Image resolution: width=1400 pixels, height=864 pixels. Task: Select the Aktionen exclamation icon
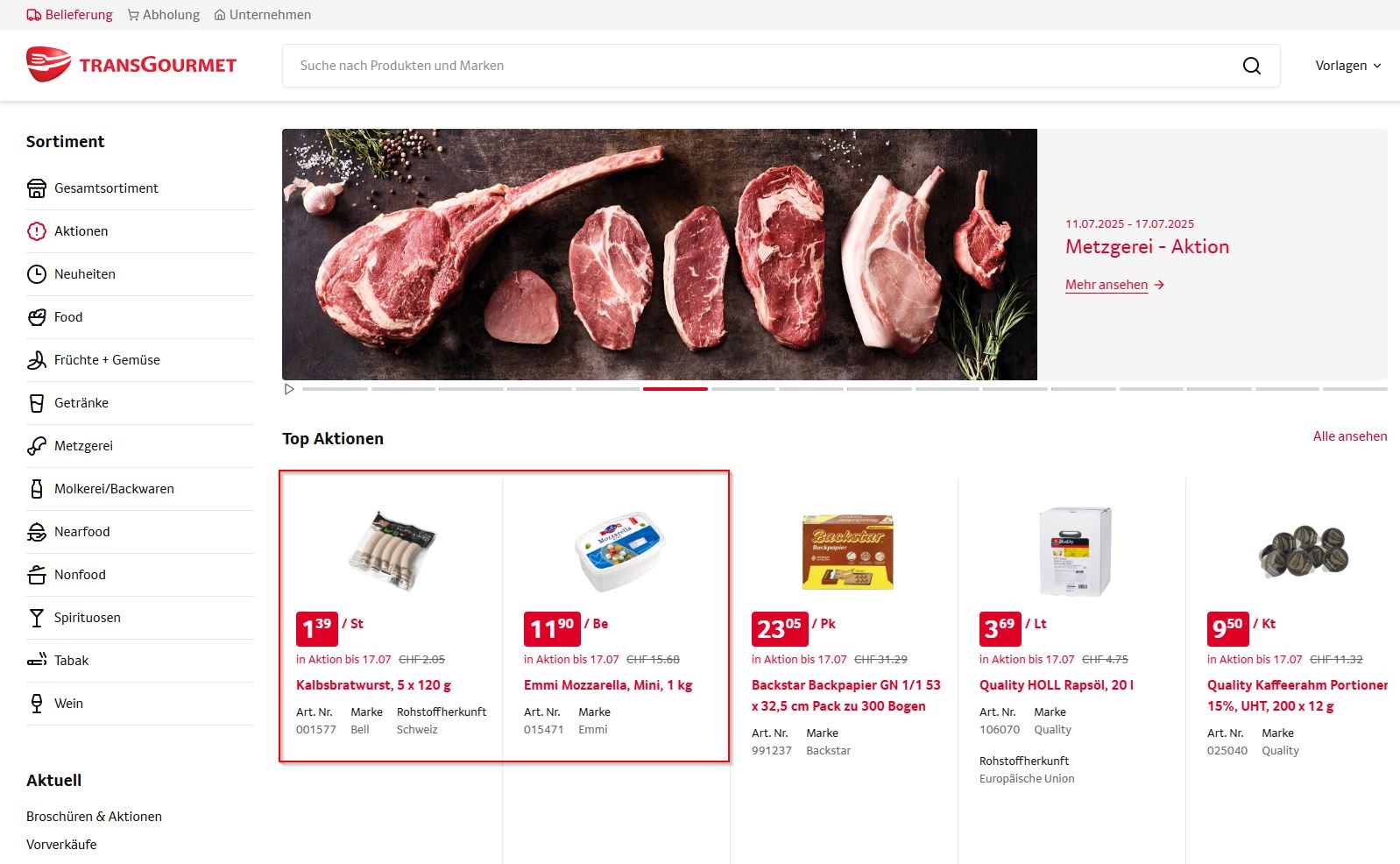pos(37,231)
